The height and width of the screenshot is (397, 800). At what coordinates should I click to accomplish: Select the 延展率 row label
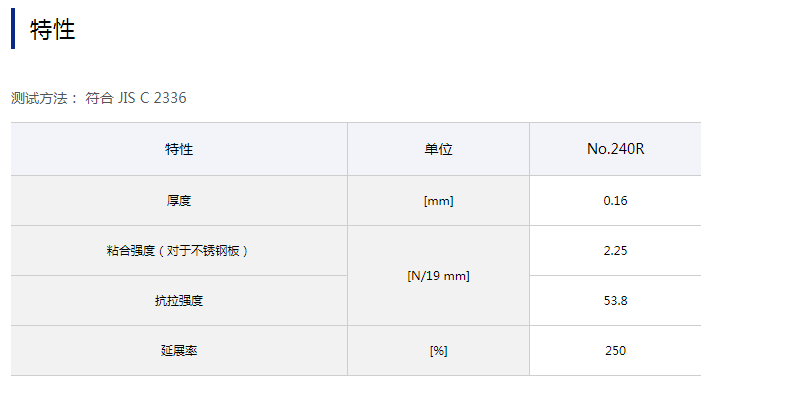(179, 351)
